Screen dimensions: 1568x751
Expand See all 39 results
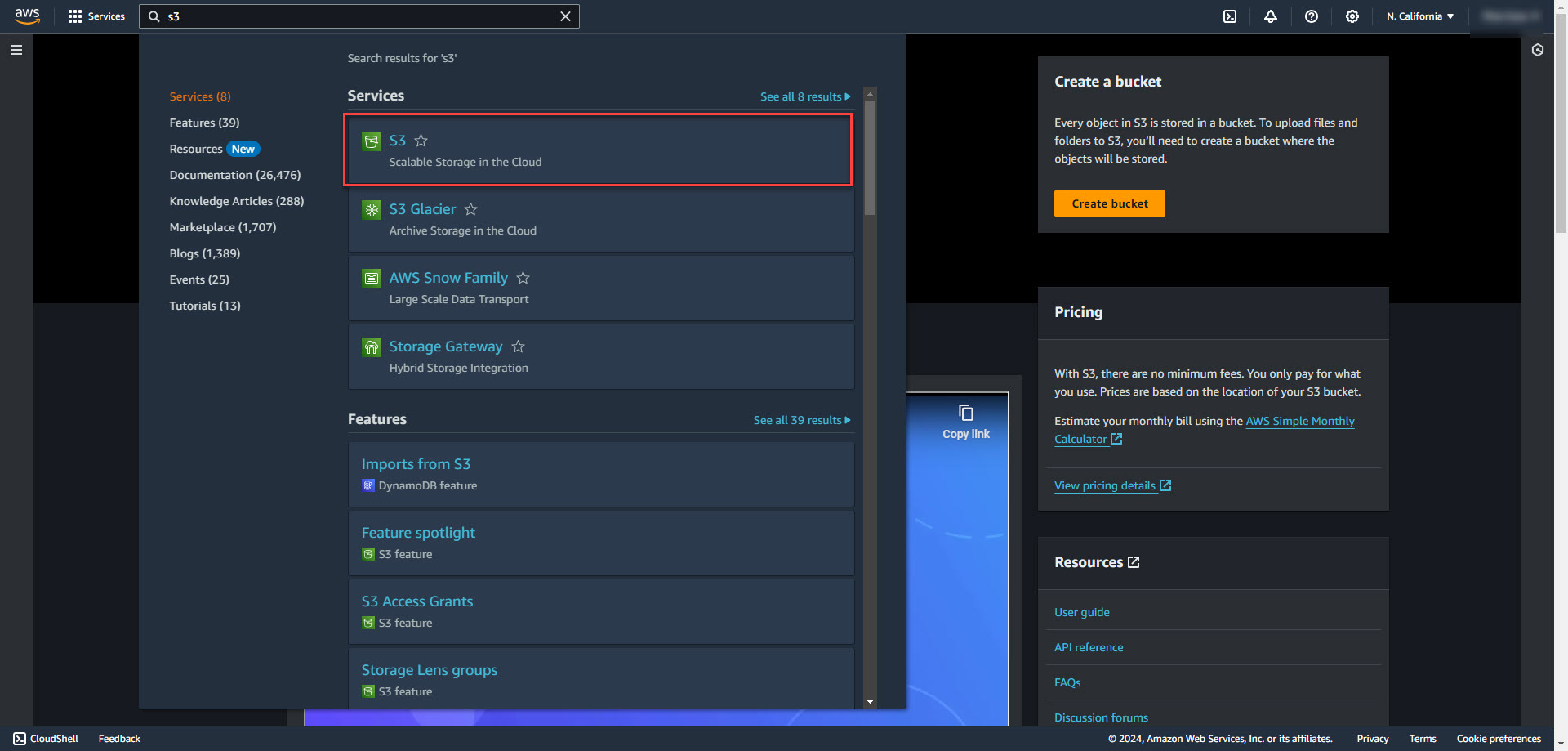click(802, 420)
